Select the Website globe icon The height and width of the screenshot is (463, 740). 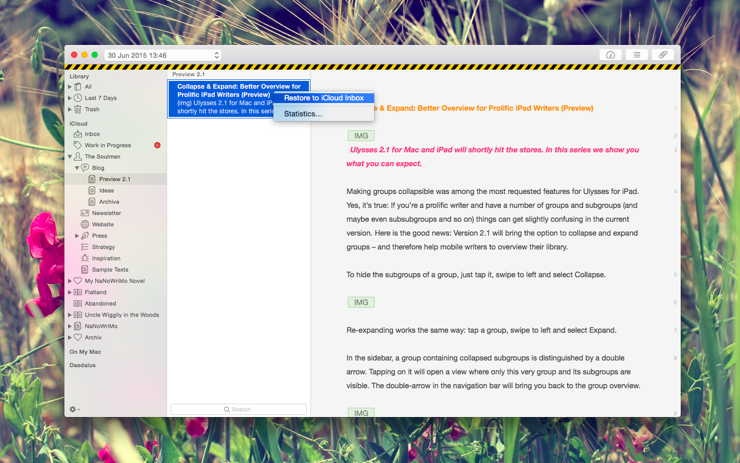click(85, 224)
